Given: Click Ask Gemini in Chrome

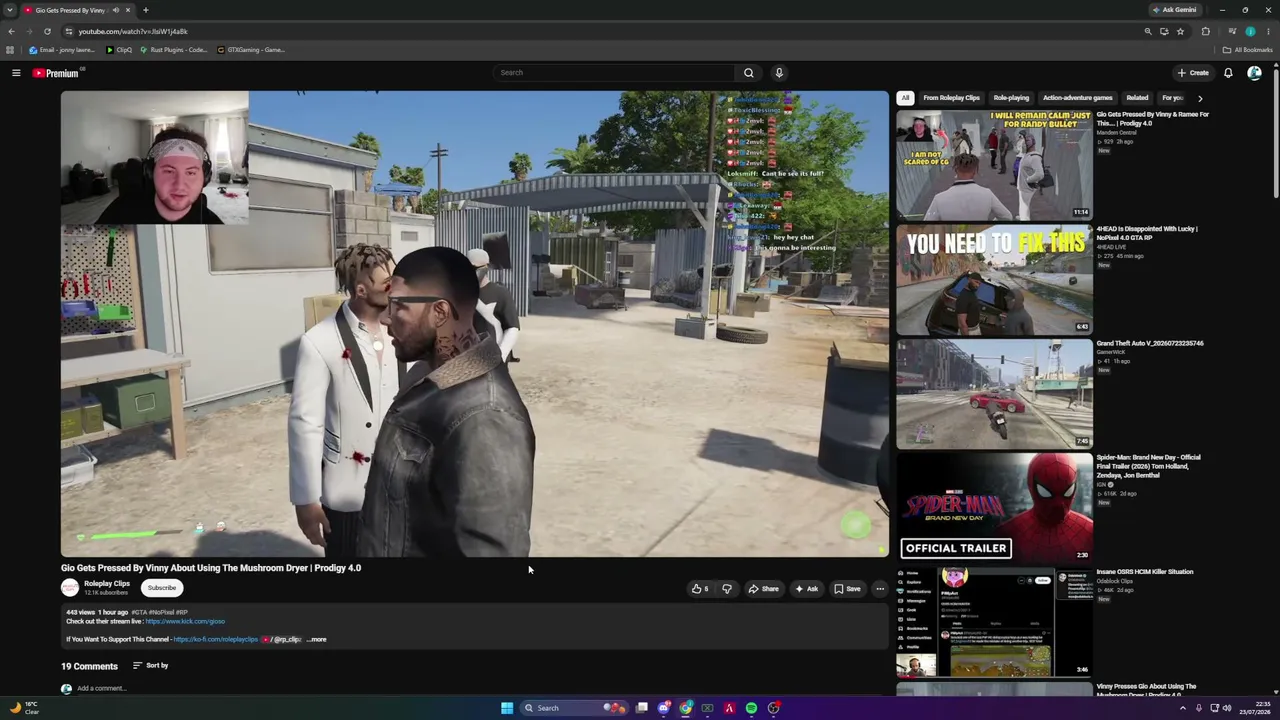Looking at the screenshot, I should pos(1174,10).
